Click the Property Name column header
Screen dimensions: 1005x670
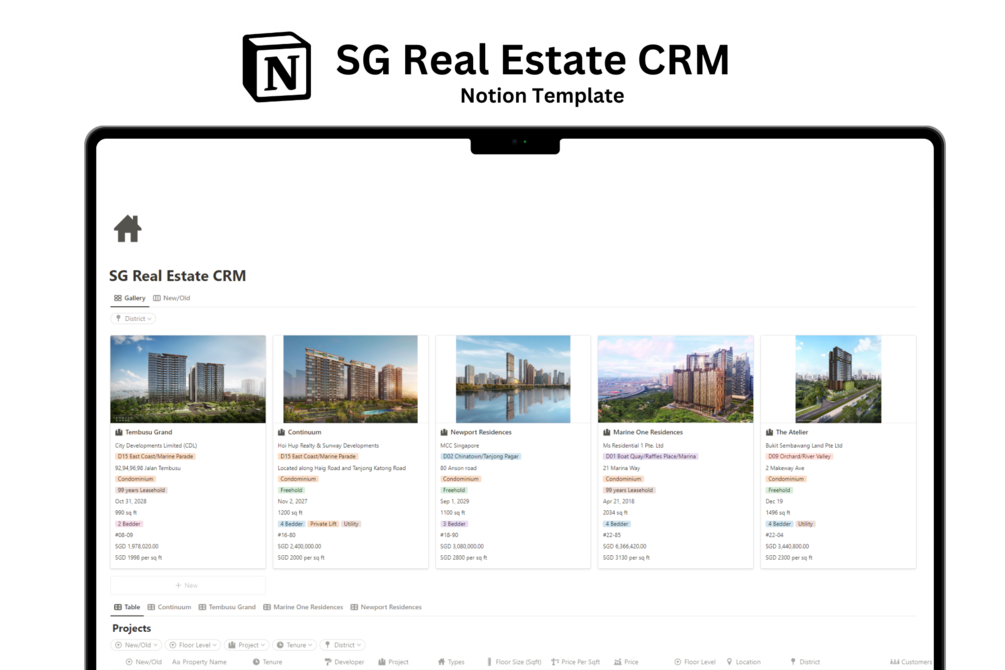pyautogui.click(x=199, y=662)
